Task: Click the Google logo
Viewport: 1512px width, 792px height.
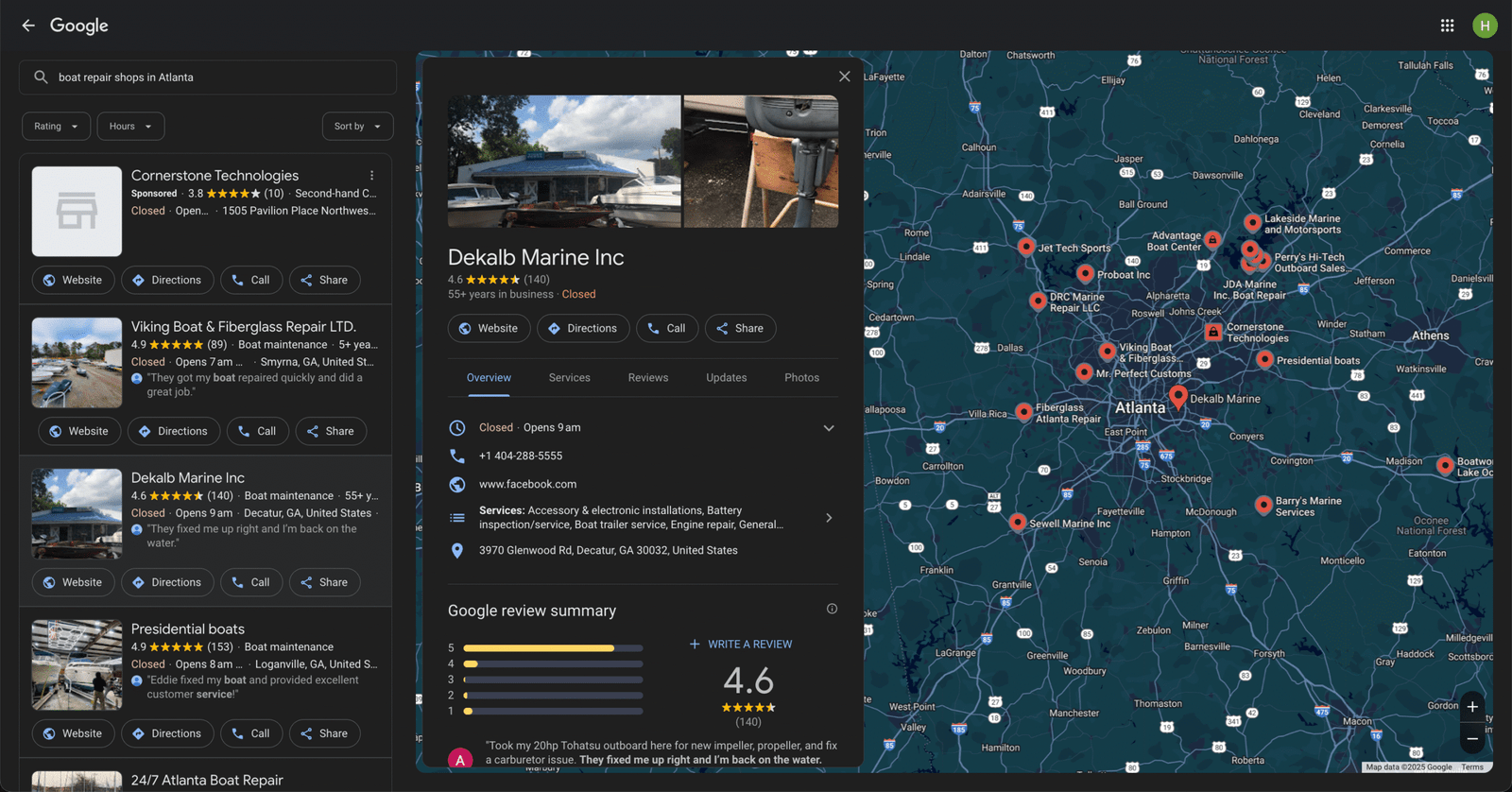Action: pyautogui.click(x=79, y=26)
